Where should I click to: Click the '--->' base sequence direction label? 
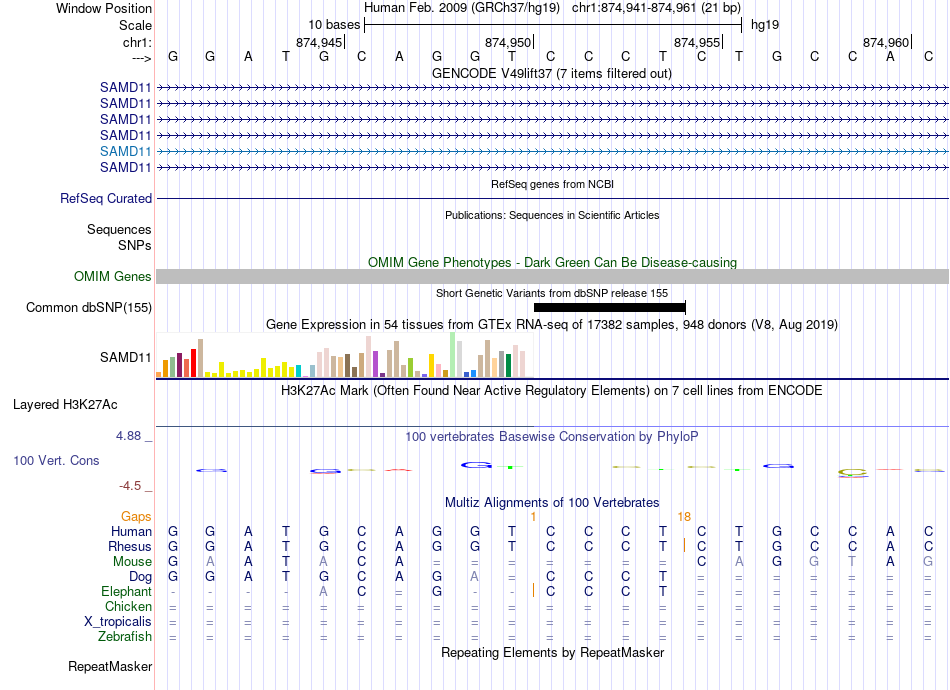click(x=142, y=58)
